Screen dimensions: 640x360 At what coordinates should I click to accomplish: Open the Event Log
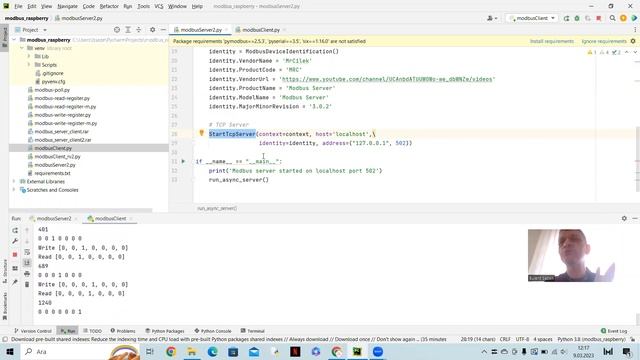[614, 331]
